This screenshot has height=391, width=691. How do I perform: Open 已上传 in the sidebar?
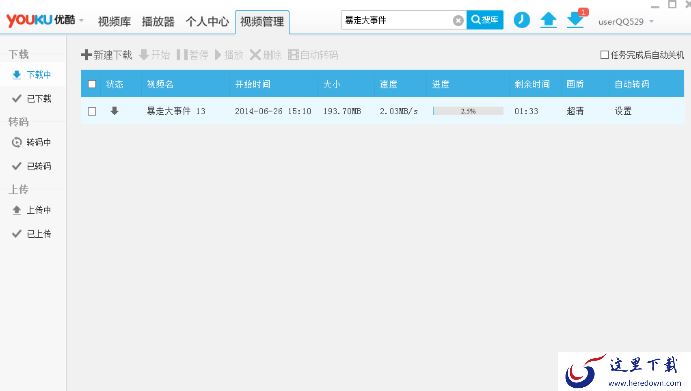32,234
